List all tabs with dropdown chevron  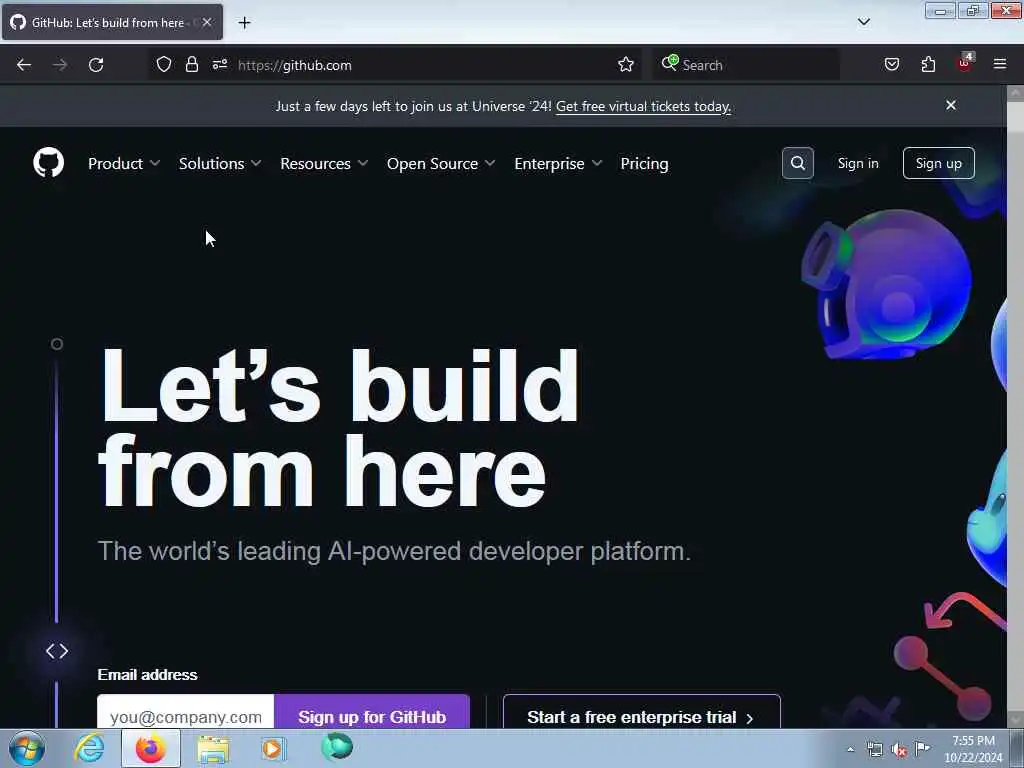[x=863, y=22]
